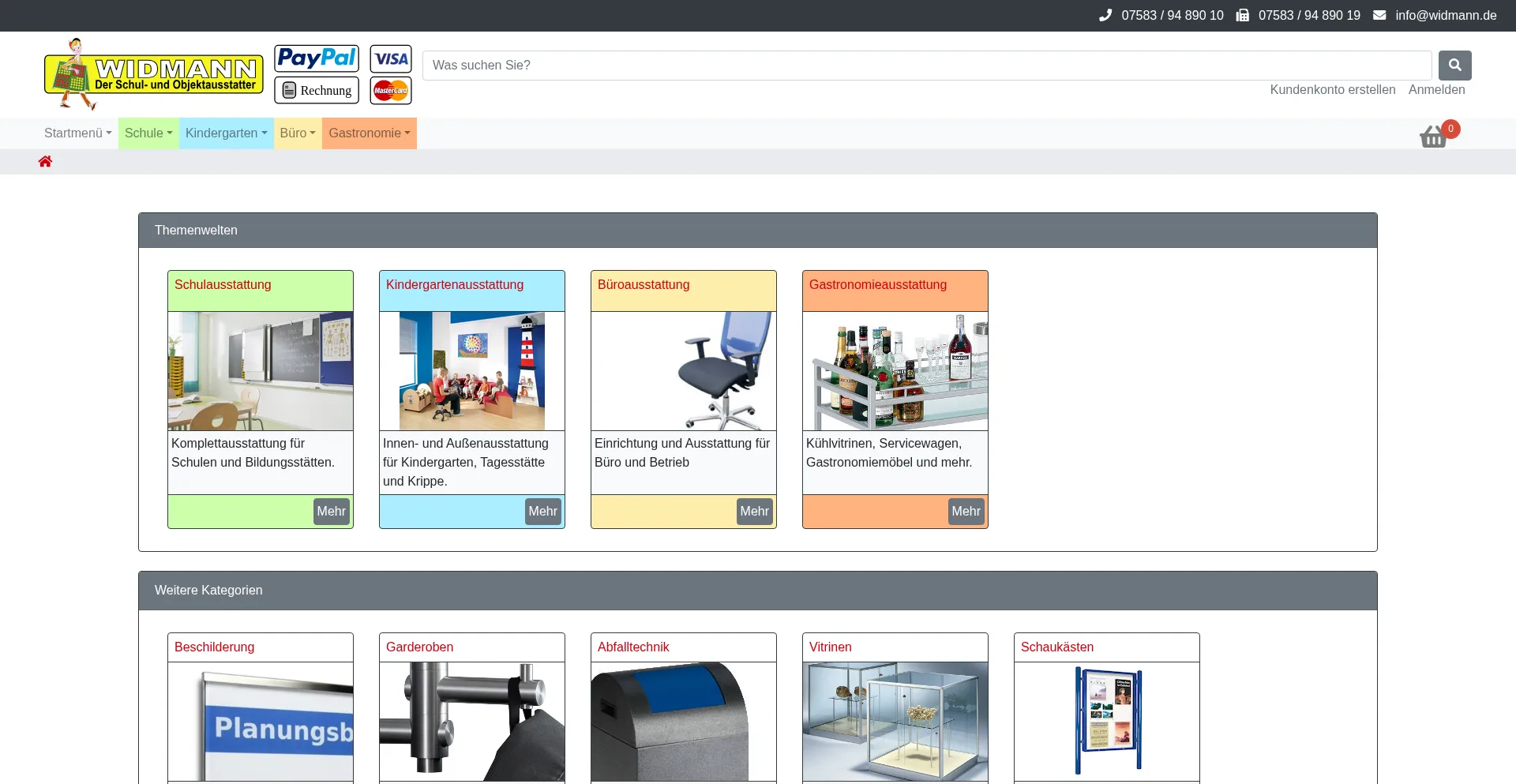Open Kundenkonto erstellen link

click(x=1333, y=90)
